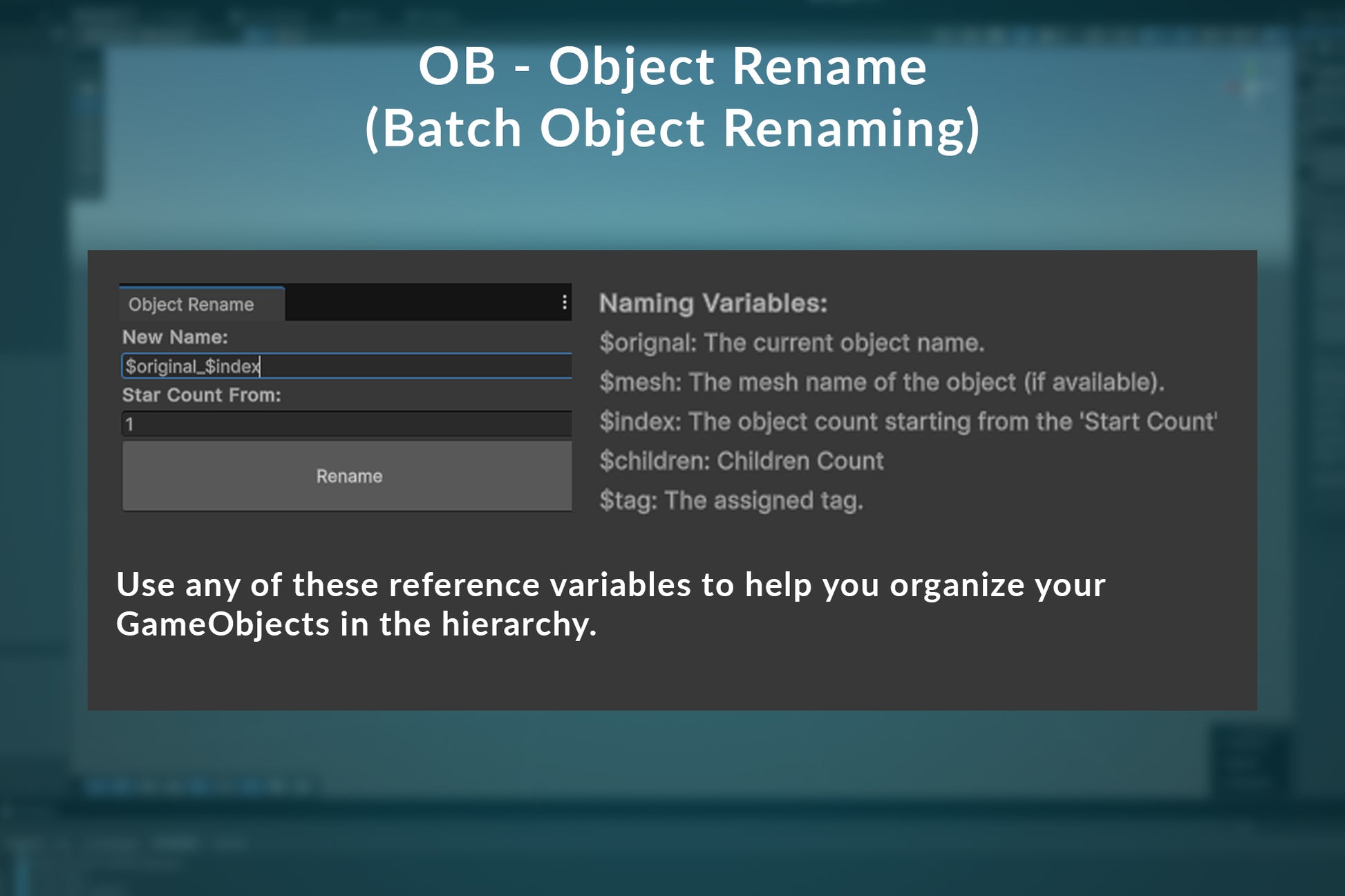Click the $orignal variable description line

click(791, 343)
